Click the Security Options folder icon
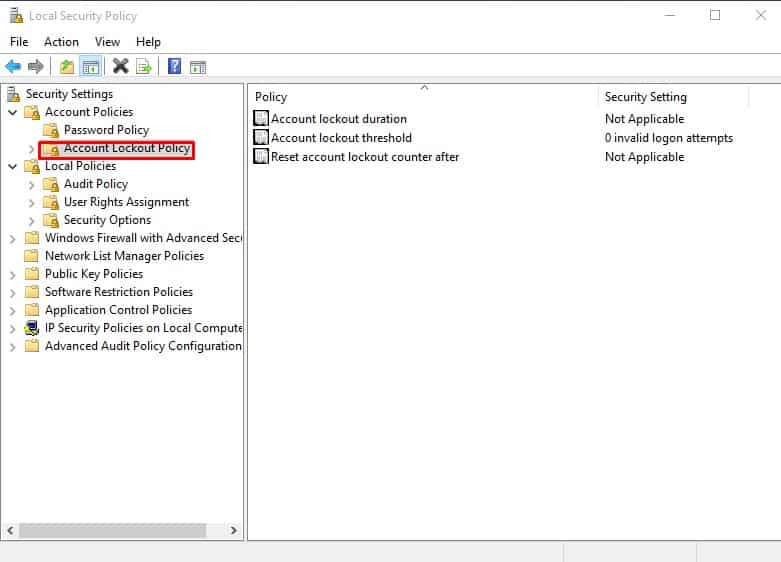 click(x=51, y=220)
